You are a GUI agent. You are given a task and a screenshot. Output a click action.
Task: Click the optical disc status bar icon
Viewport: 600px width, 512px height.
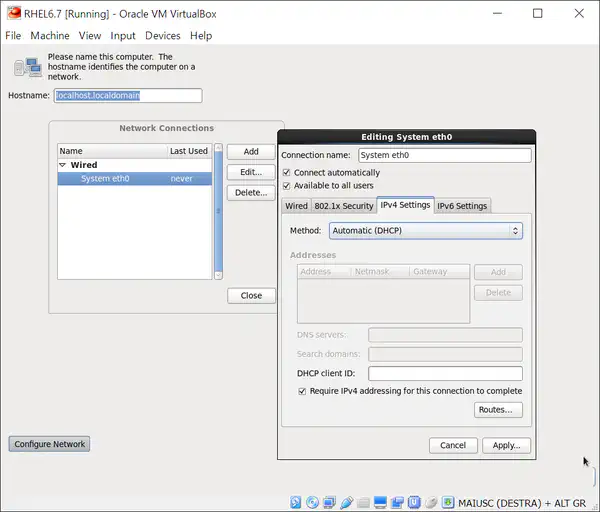tap(313, 502)
